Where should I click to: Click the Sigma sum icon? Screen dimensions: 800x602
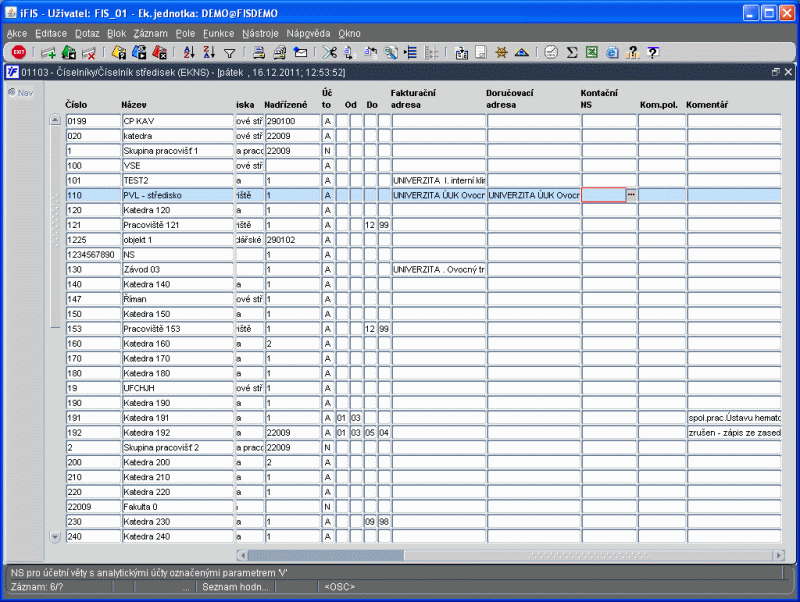point(572,52)
